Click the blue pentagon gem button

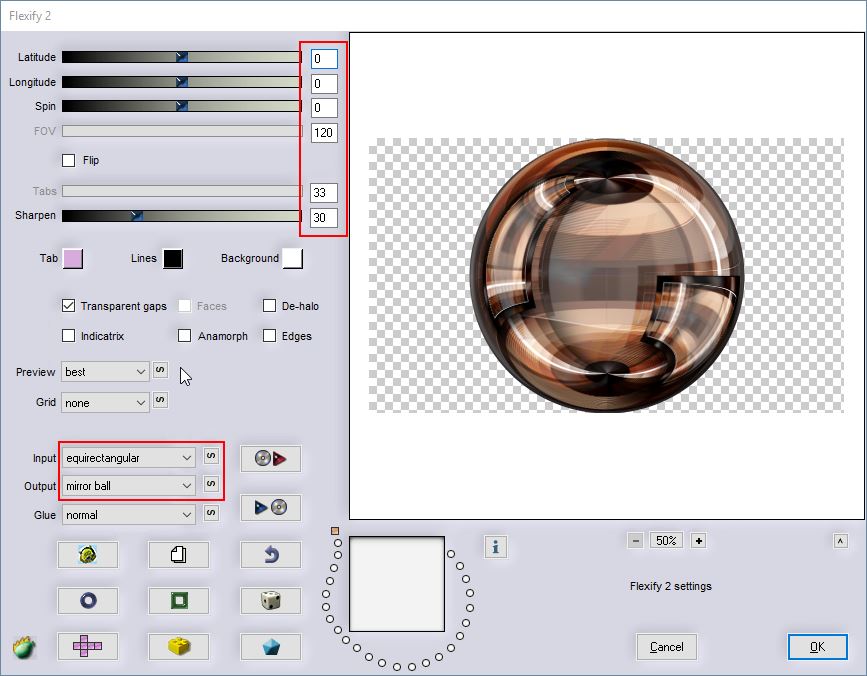pos(270,647)
